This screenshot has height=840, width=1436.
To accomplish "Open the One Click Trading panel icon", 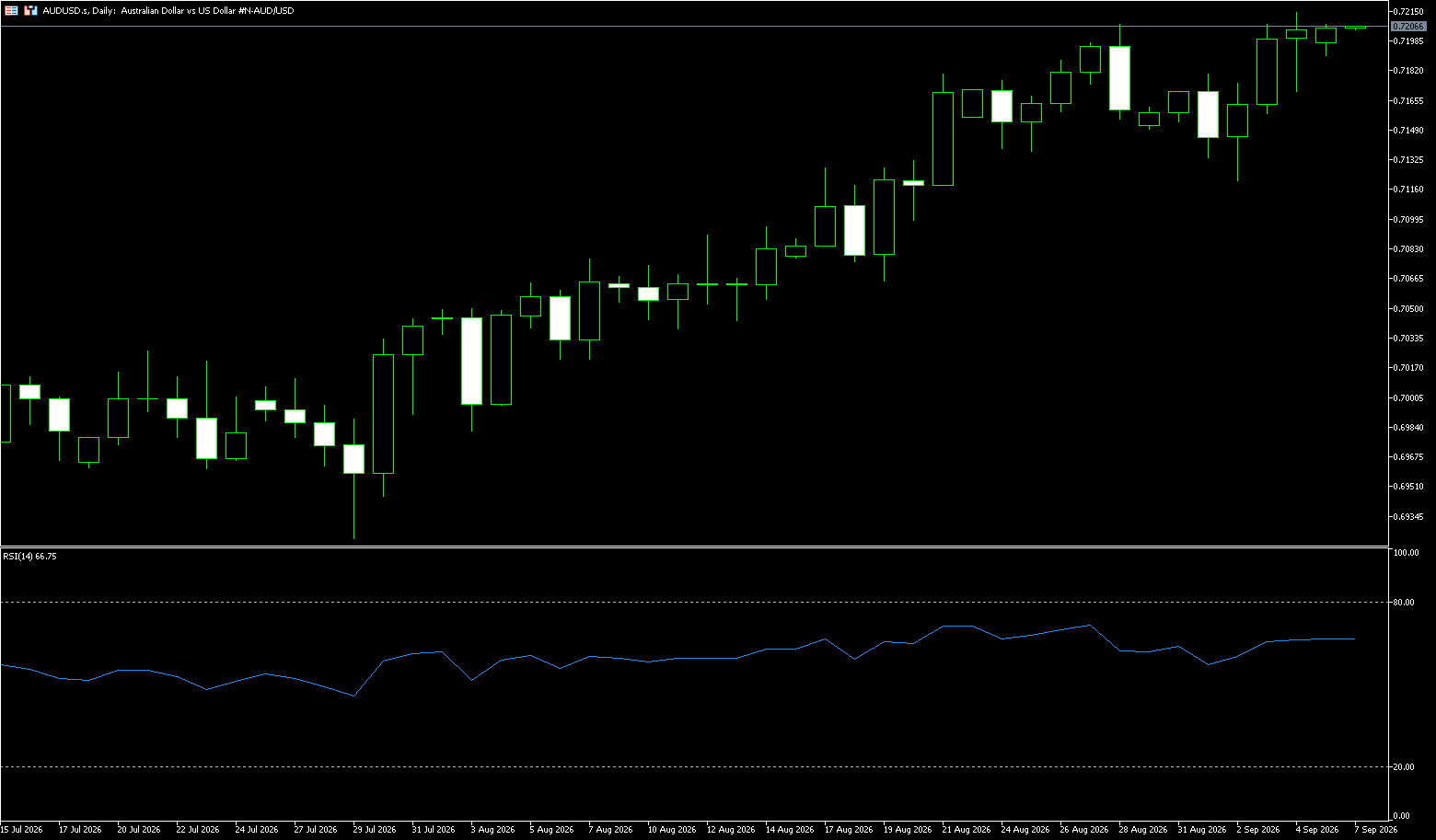I will pos(11,10).
